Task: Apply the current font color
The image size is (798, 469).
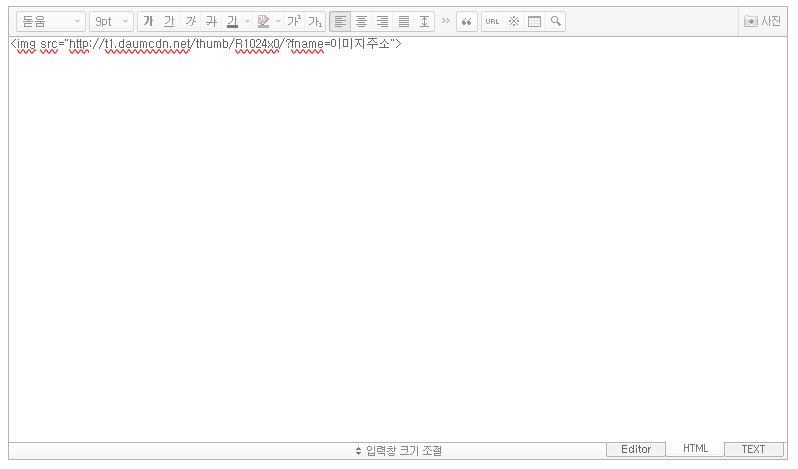Action: pos(232,21)
